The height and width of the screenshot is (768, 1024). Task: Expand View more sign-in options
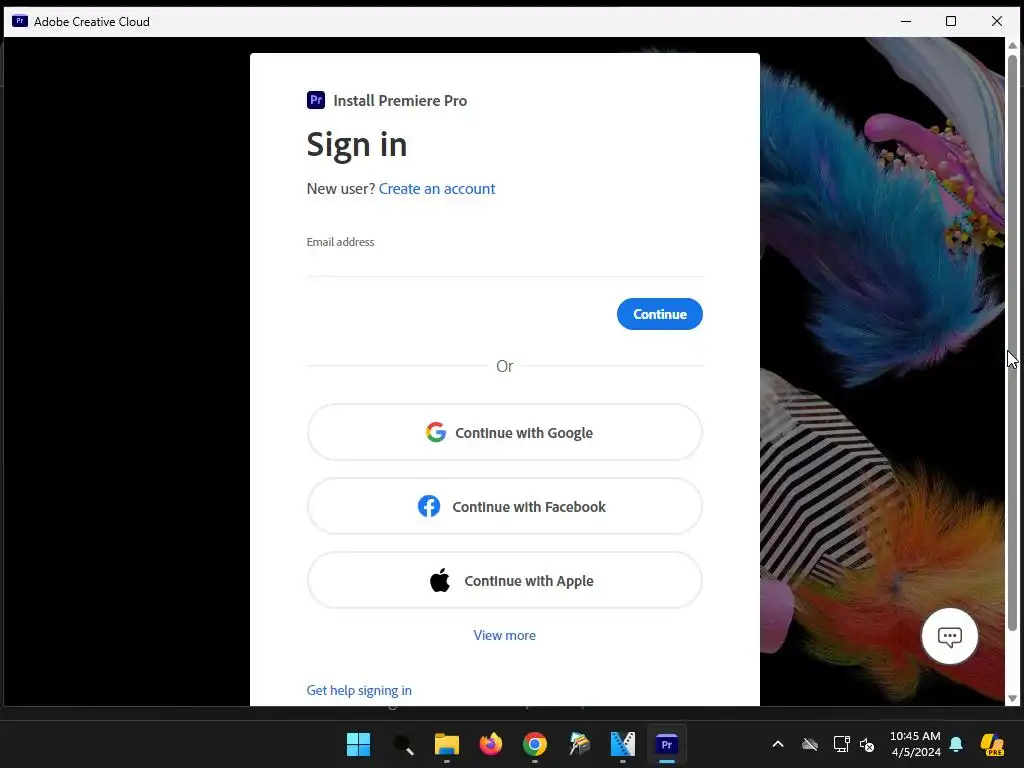click(x=504, y=635)
